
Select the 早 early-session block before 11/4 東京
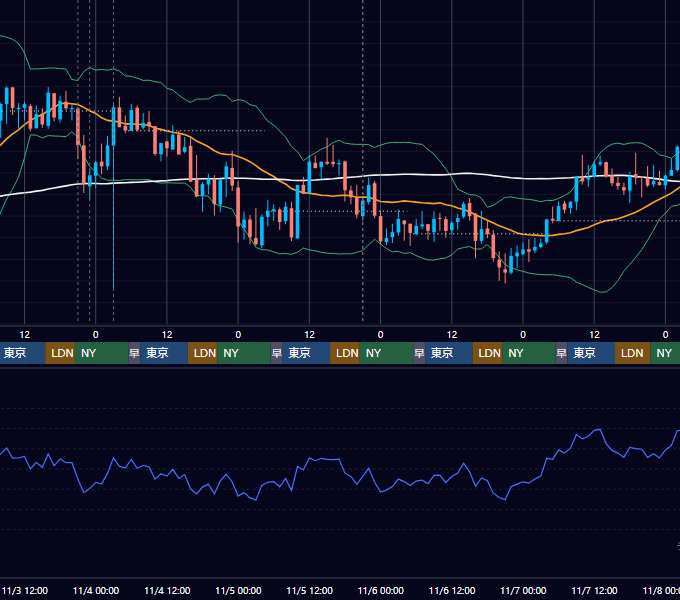tap(134, 353)
